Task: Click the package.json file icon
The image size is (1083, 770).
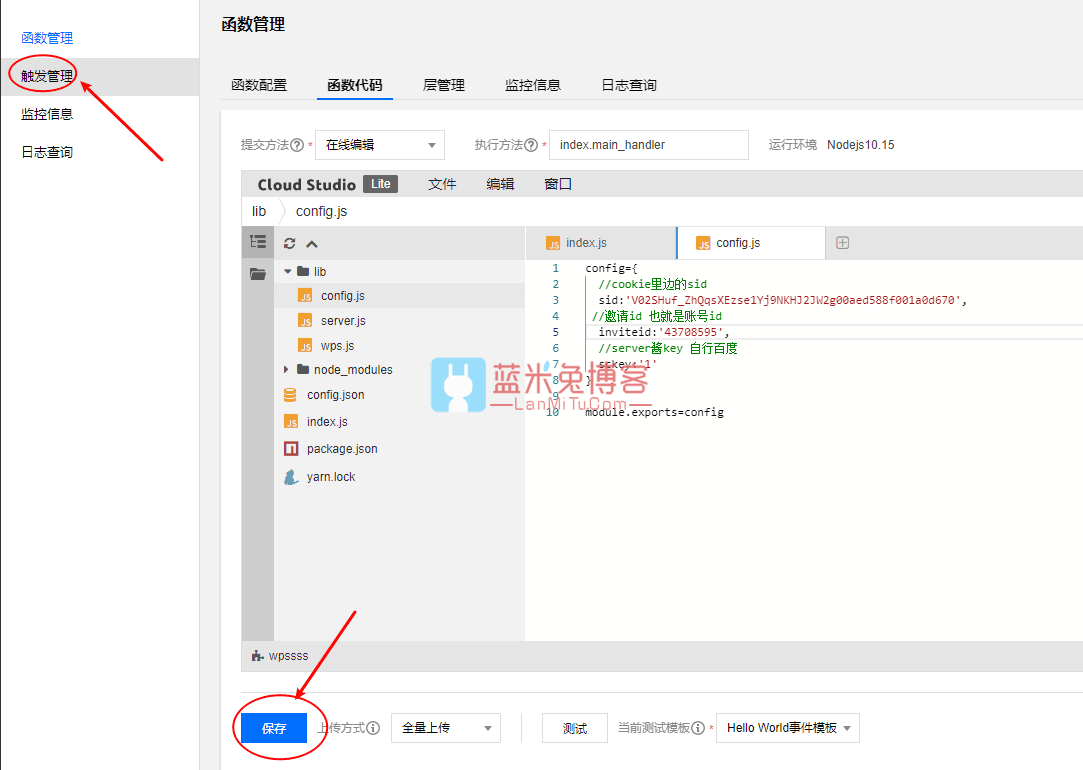Action: [291, 449]
